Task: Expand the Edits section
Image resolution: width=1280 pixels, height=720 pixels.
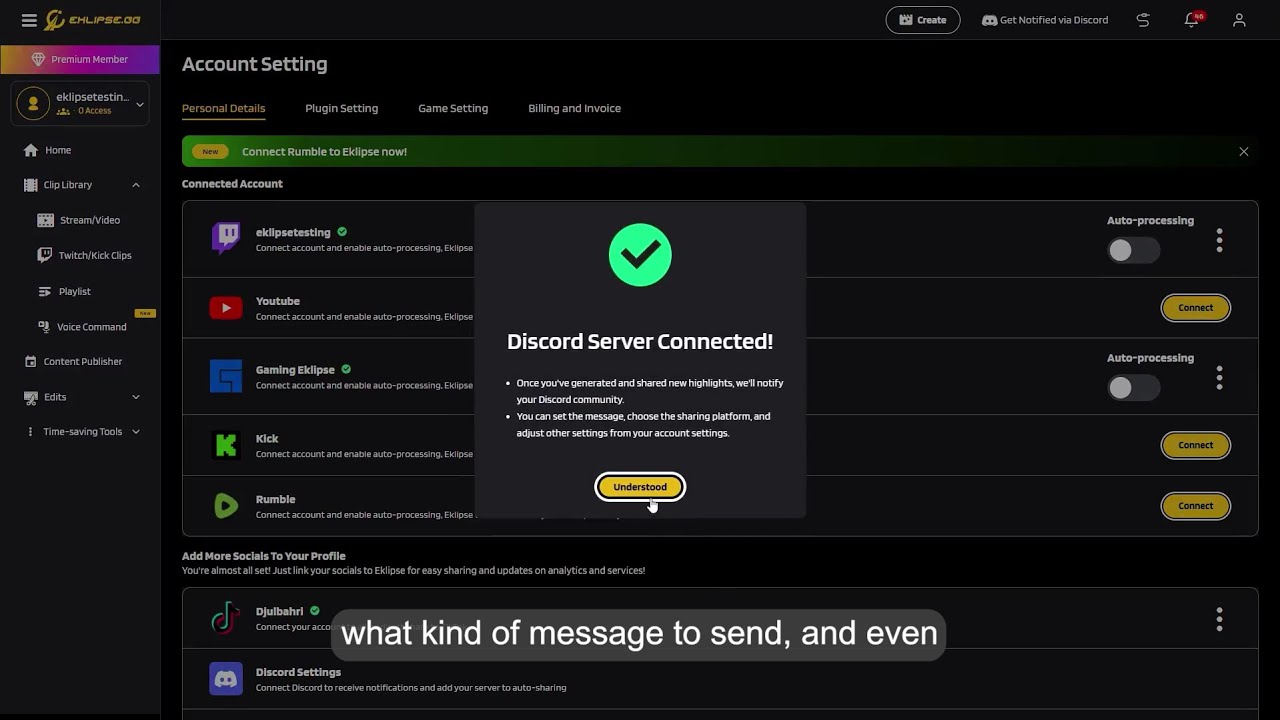Action: point(135,397)
